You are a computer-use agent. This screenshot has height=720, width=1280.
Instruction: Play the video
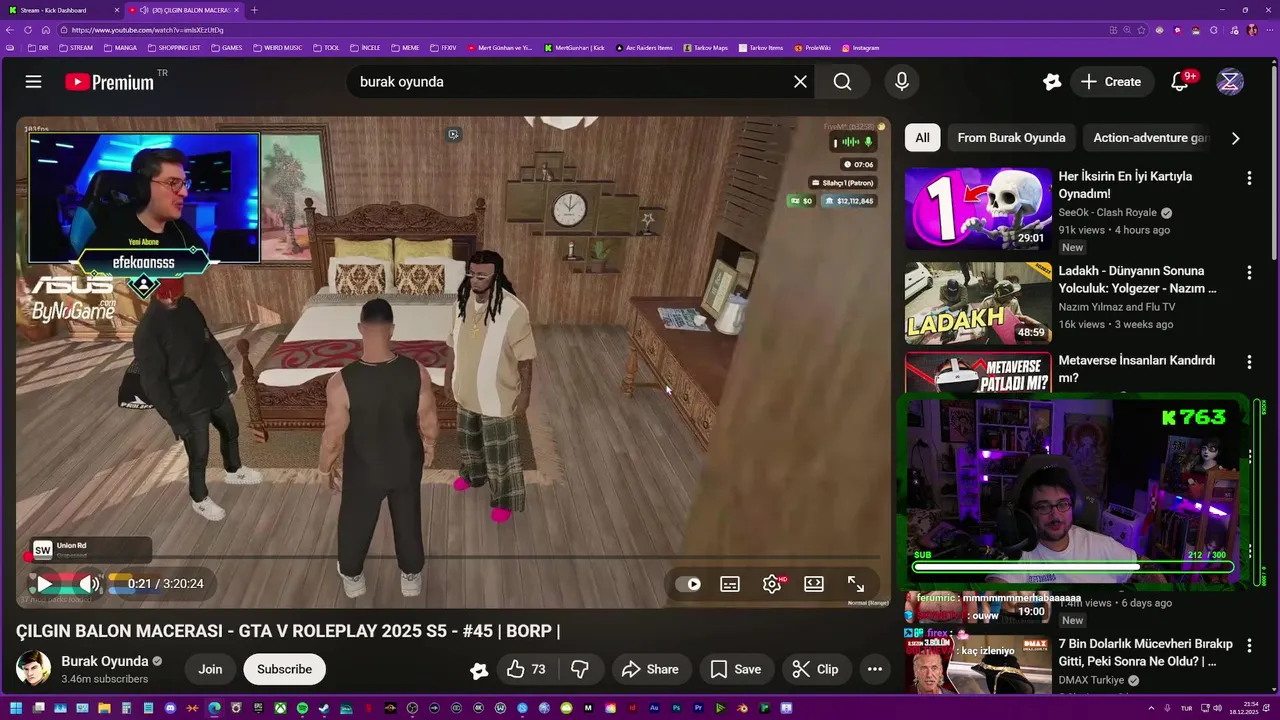pyautogui.click(x=44, y=584)
